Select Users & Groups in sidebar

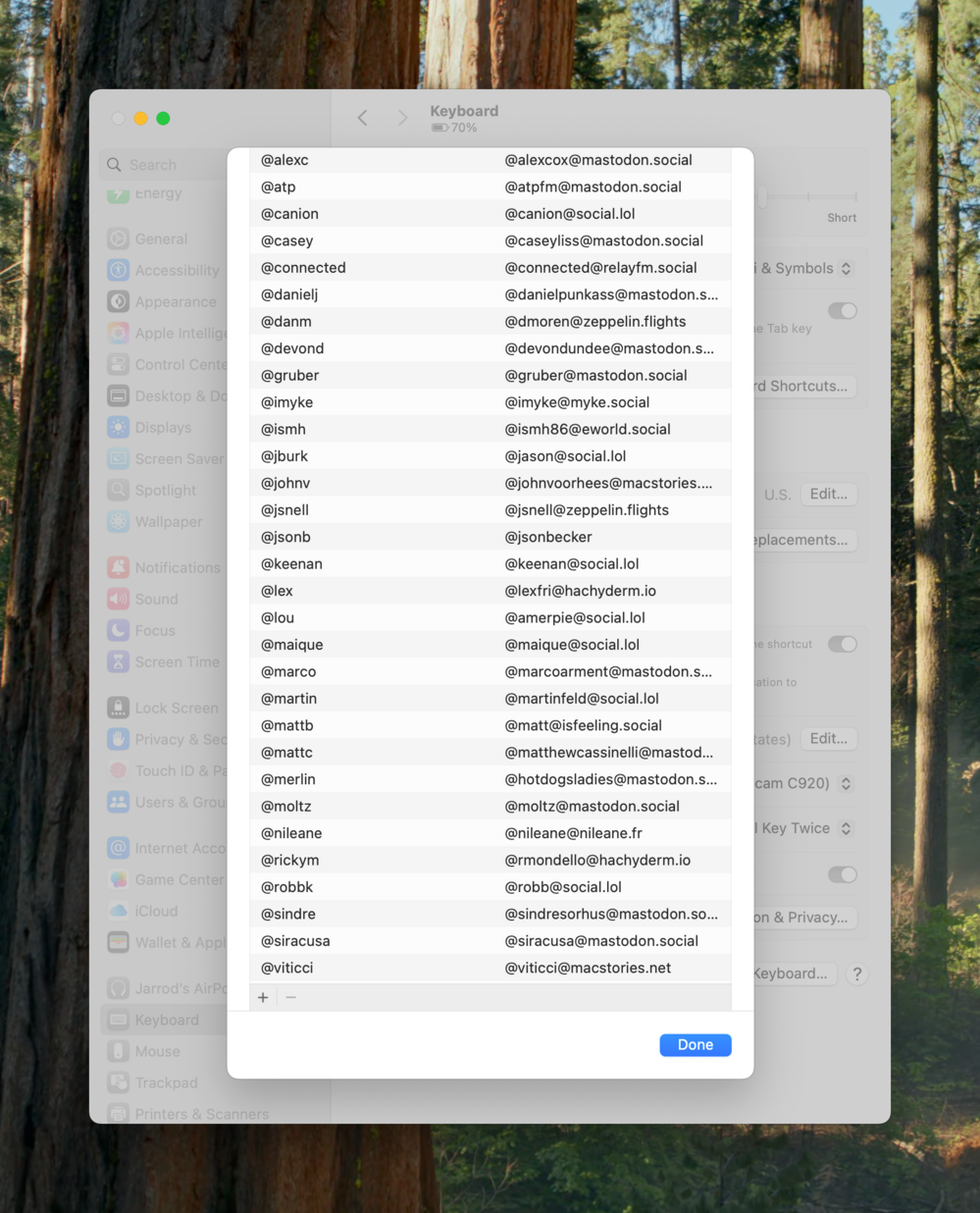[x=165, y=802]
